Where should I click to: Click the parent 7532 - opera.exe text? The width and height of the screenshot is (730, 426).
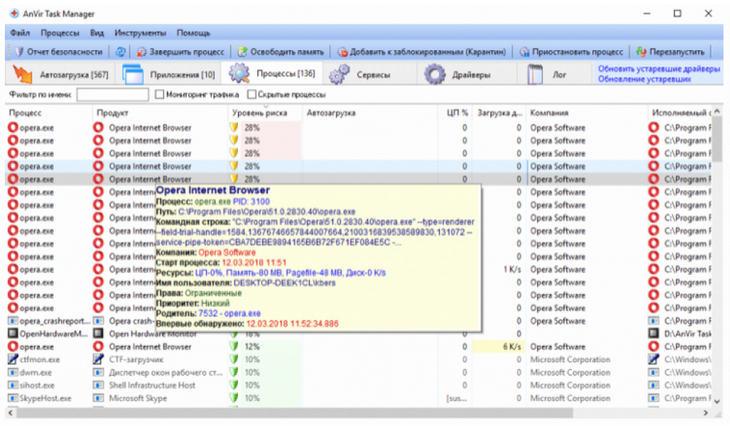point(230,313)
